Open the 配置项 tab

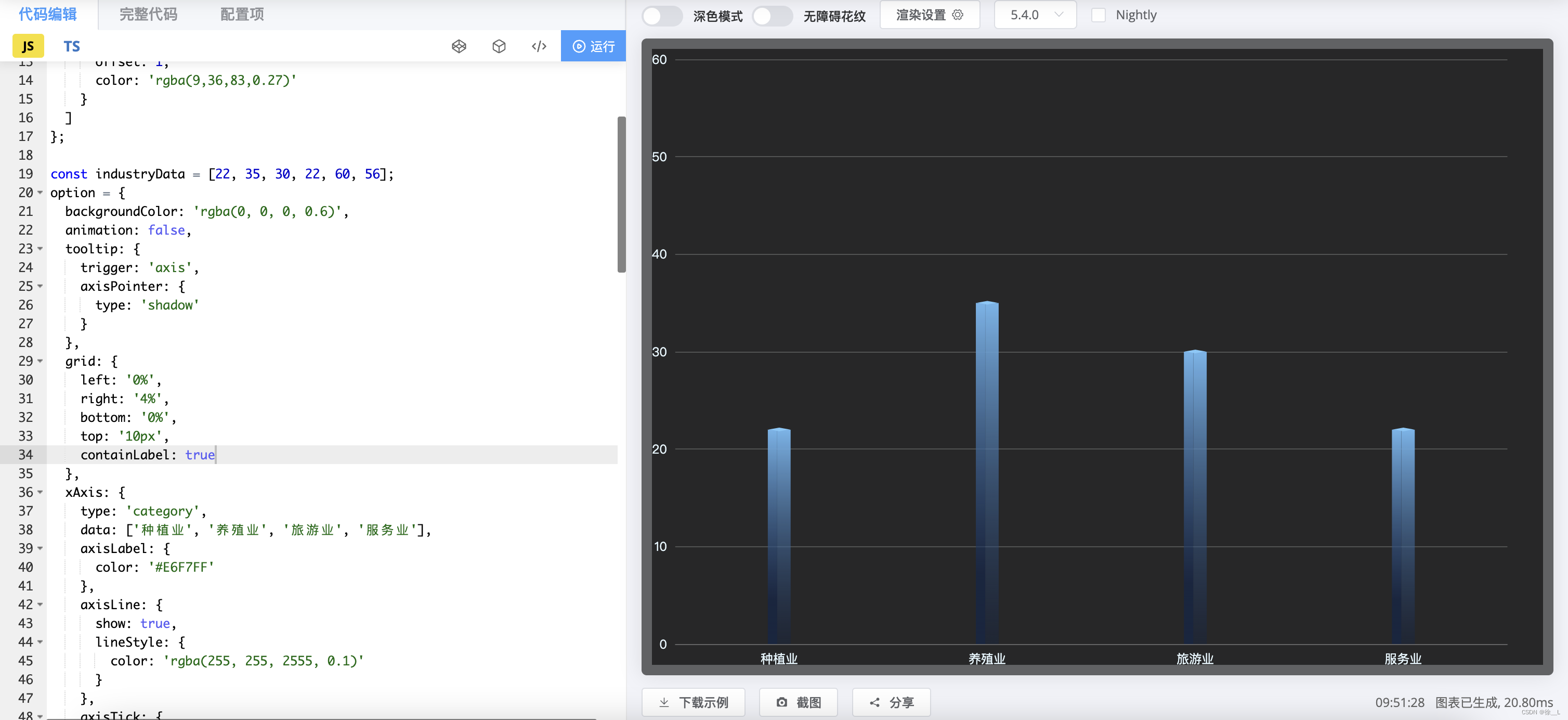point(242,15)
